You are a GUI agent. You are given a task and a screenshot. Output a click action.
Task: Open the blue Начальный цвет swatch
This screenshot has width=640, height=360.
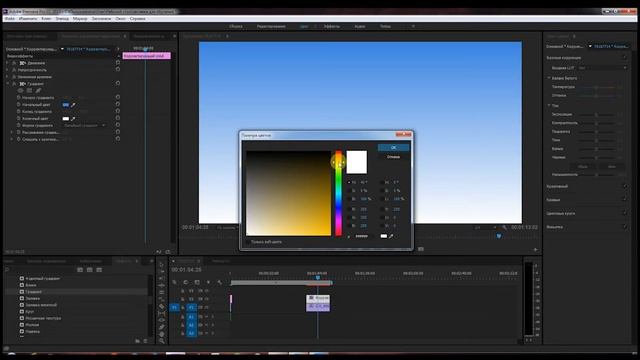[x=66, y=105]
